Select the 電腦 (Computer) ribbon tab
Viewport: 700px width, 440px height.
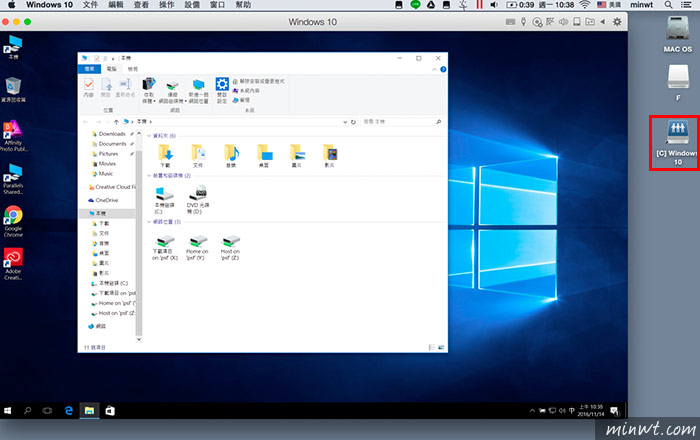pyautogui.click(x=111, y=69)
